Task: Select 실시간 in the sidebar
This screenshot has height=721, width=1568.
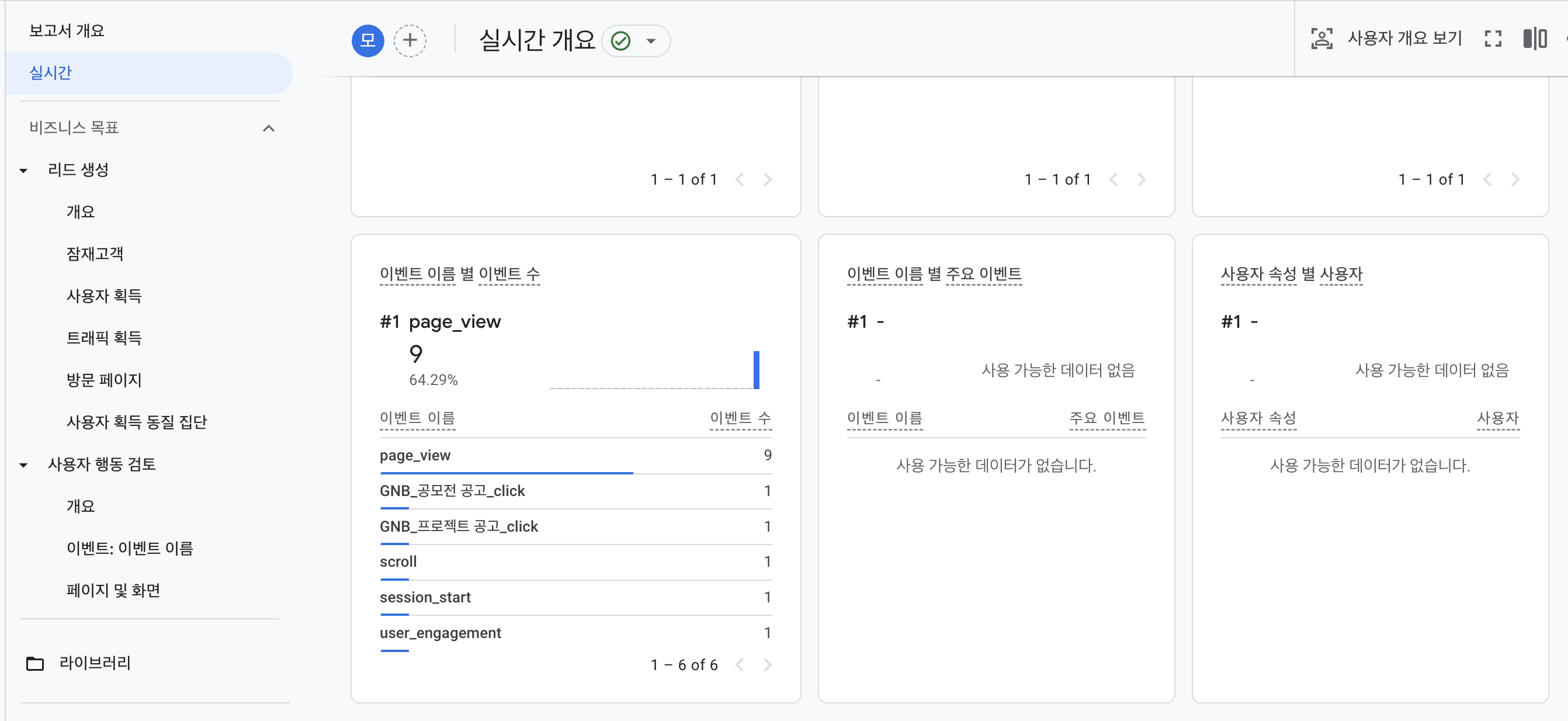Action: point(51,73)
